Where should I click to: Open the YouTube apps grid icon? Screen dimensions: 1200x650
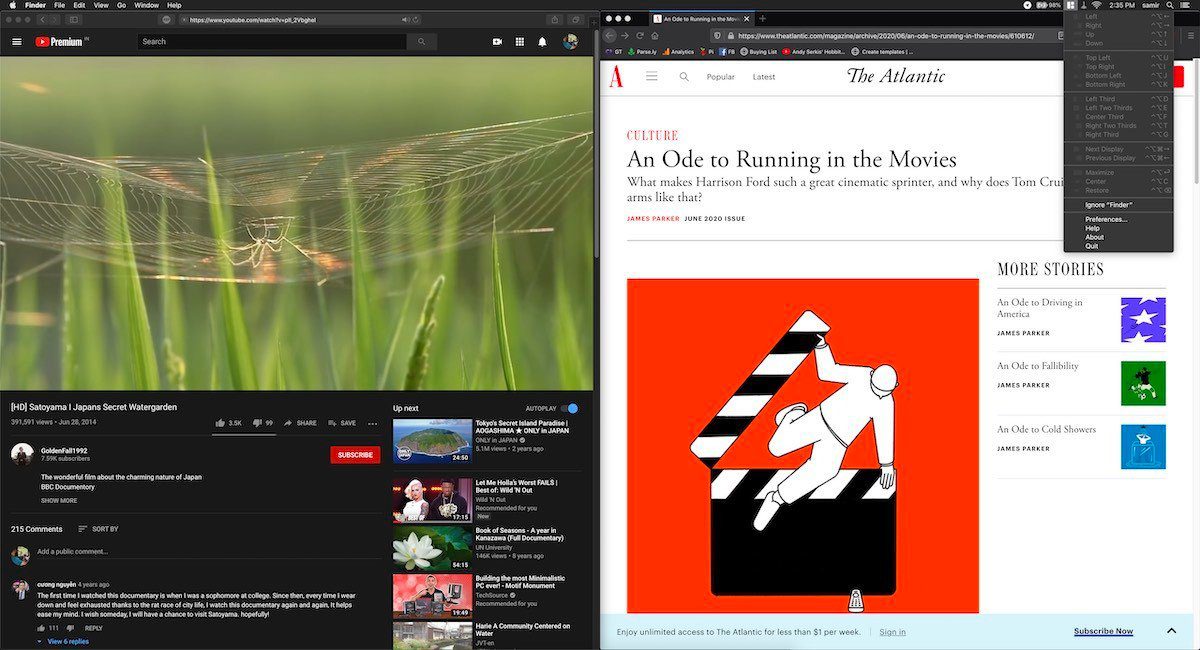pos(520,42)
